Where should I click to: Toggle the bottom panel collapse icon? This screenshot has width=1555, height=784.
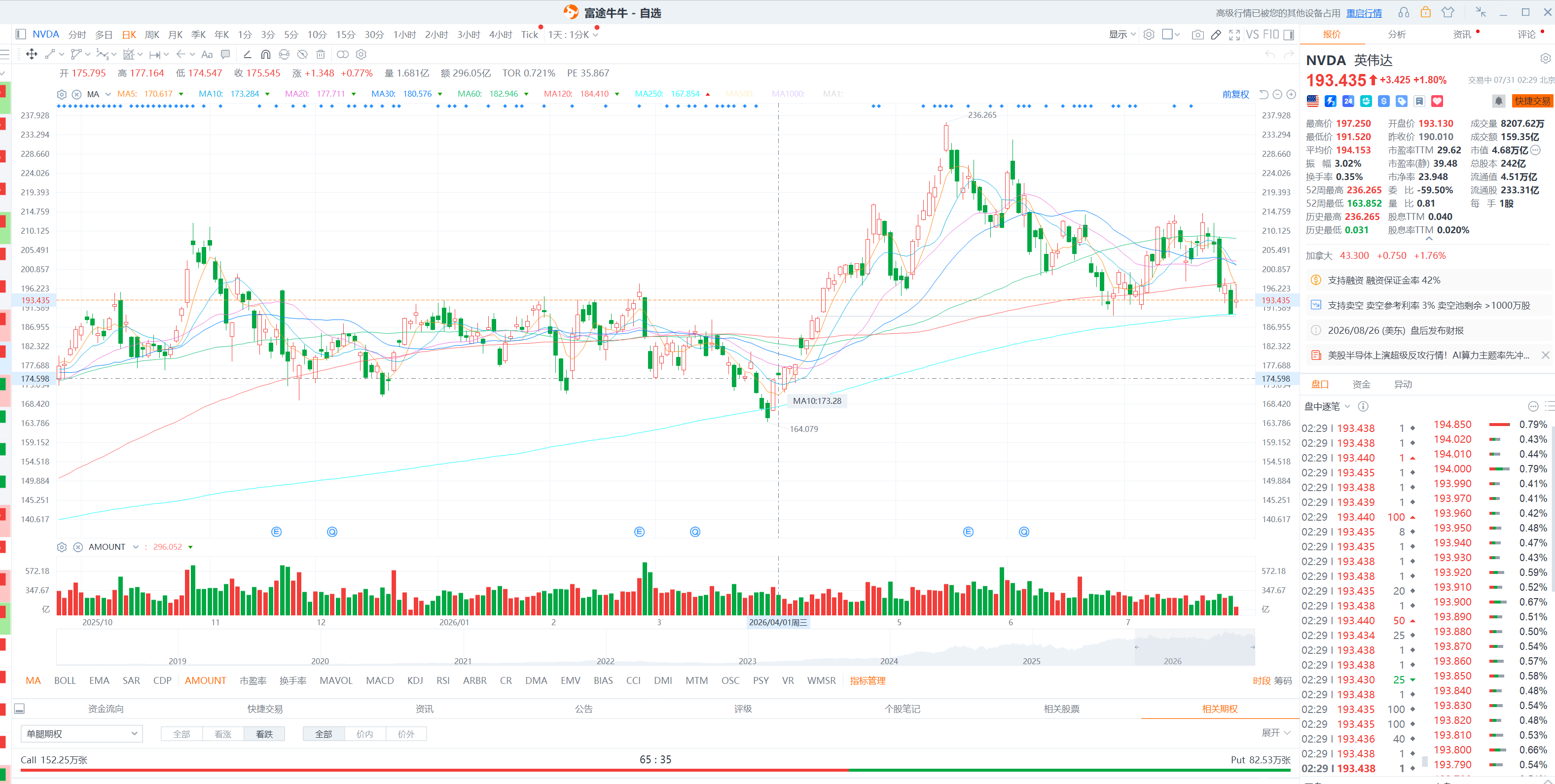pos(19,709)
